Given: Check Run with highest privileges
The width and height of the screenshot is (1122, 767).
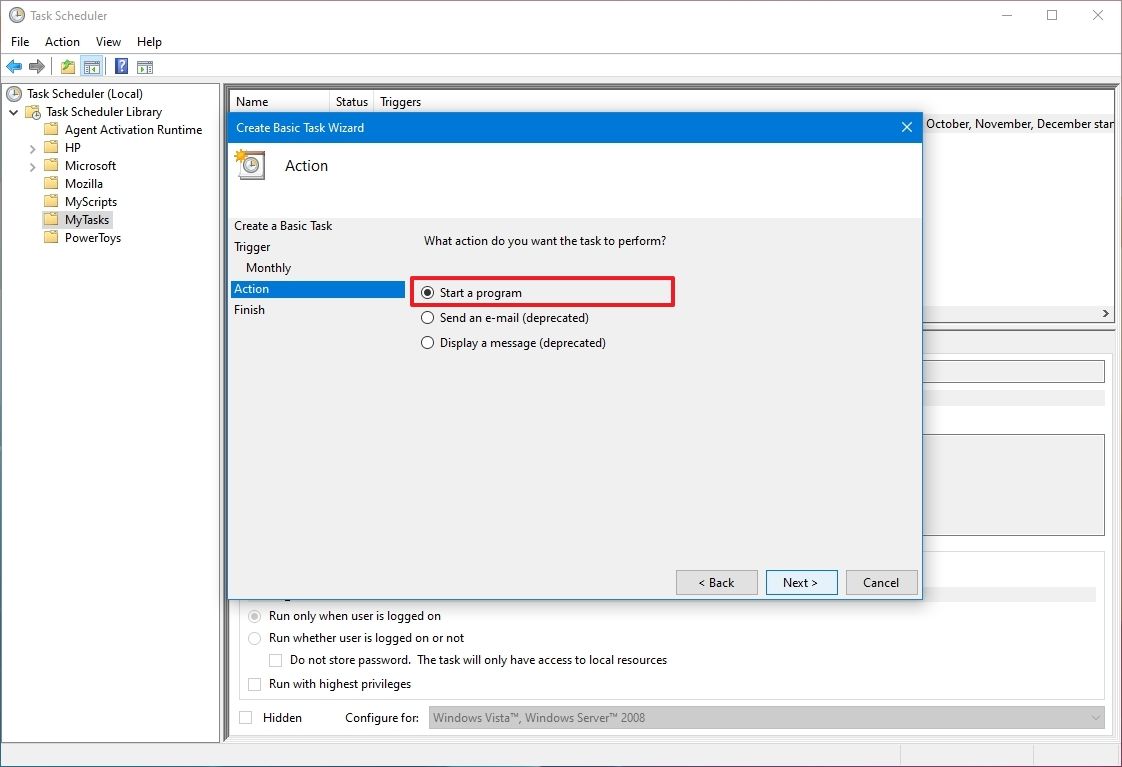Looking at the screenshot, I should [254, 684].
